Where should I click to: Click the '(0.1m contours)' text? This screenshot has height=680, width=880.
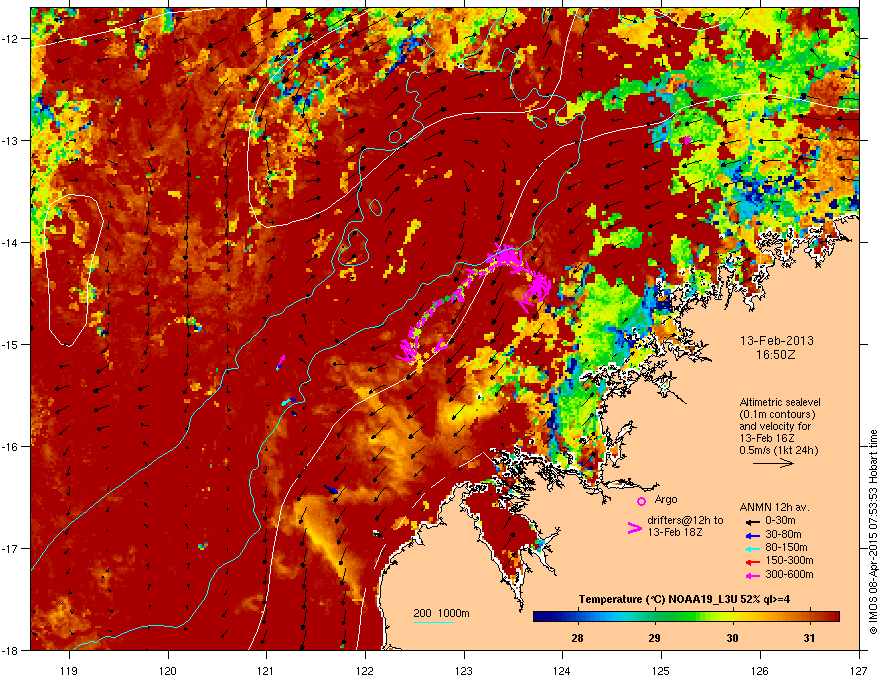tap(777, 415)
